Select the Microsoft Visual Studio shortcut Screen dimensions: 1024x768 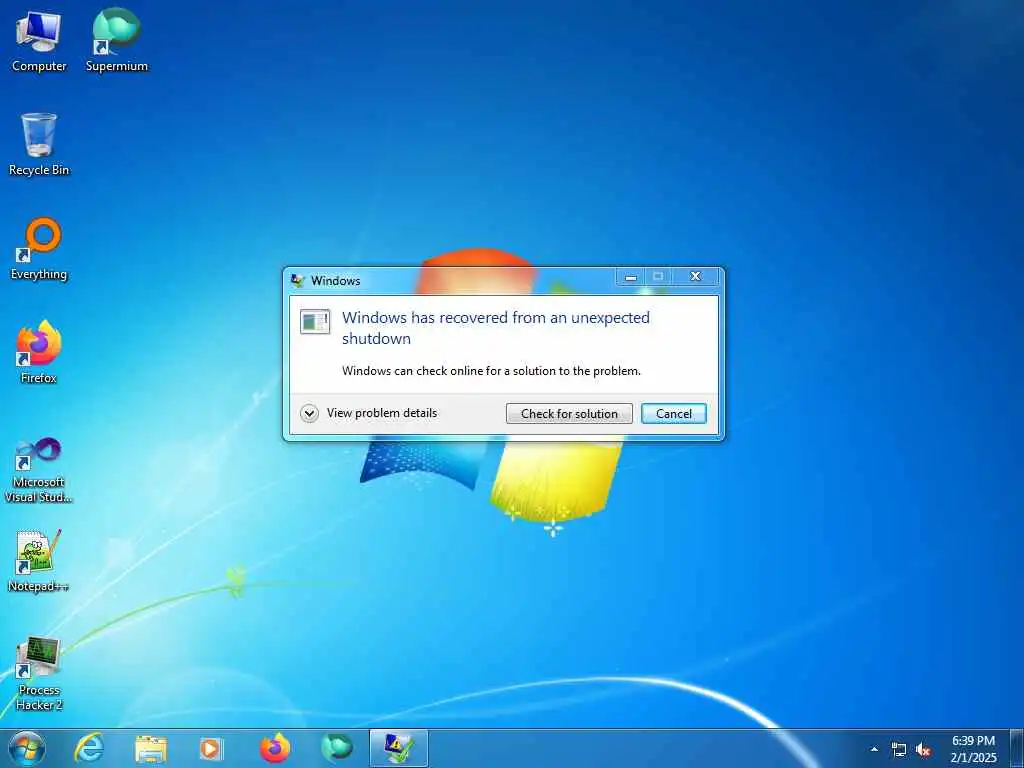point(39,470)
